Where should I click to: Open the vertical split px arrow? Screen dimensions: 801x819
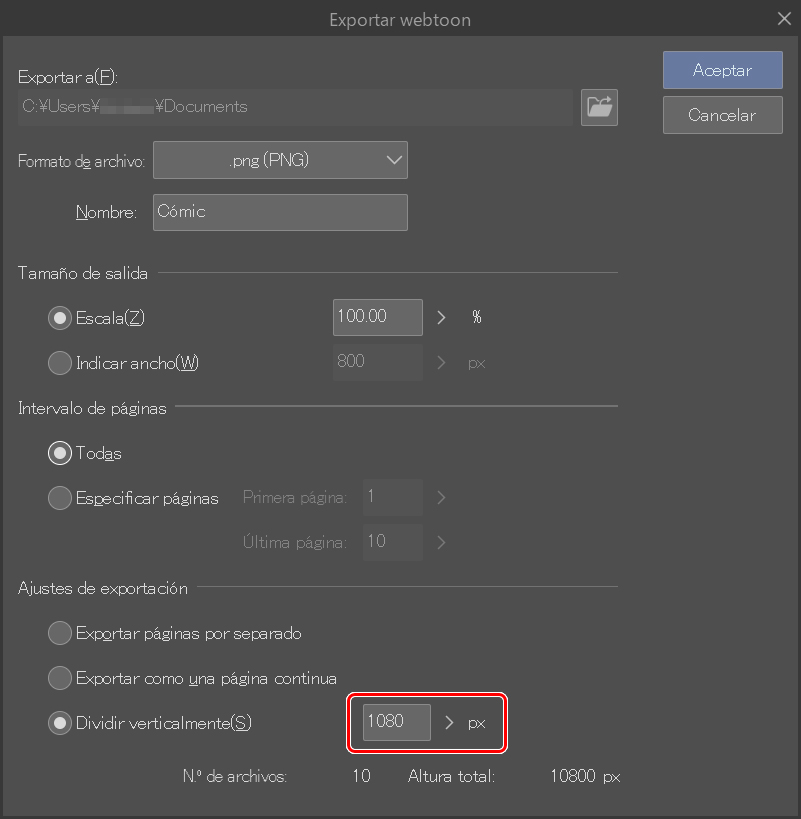450,723
